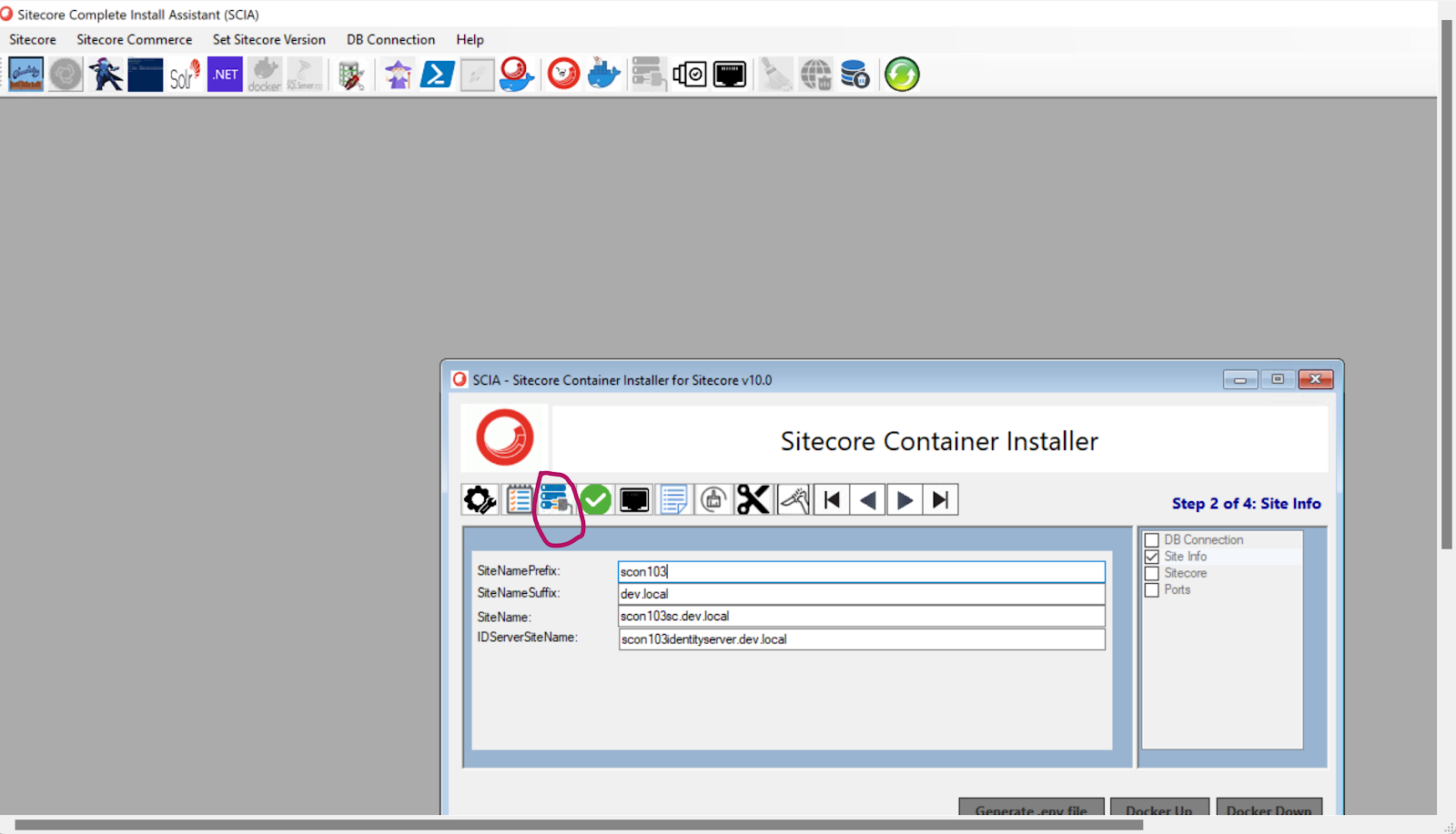Click the hand with knife icon in installer

point(794,499)
